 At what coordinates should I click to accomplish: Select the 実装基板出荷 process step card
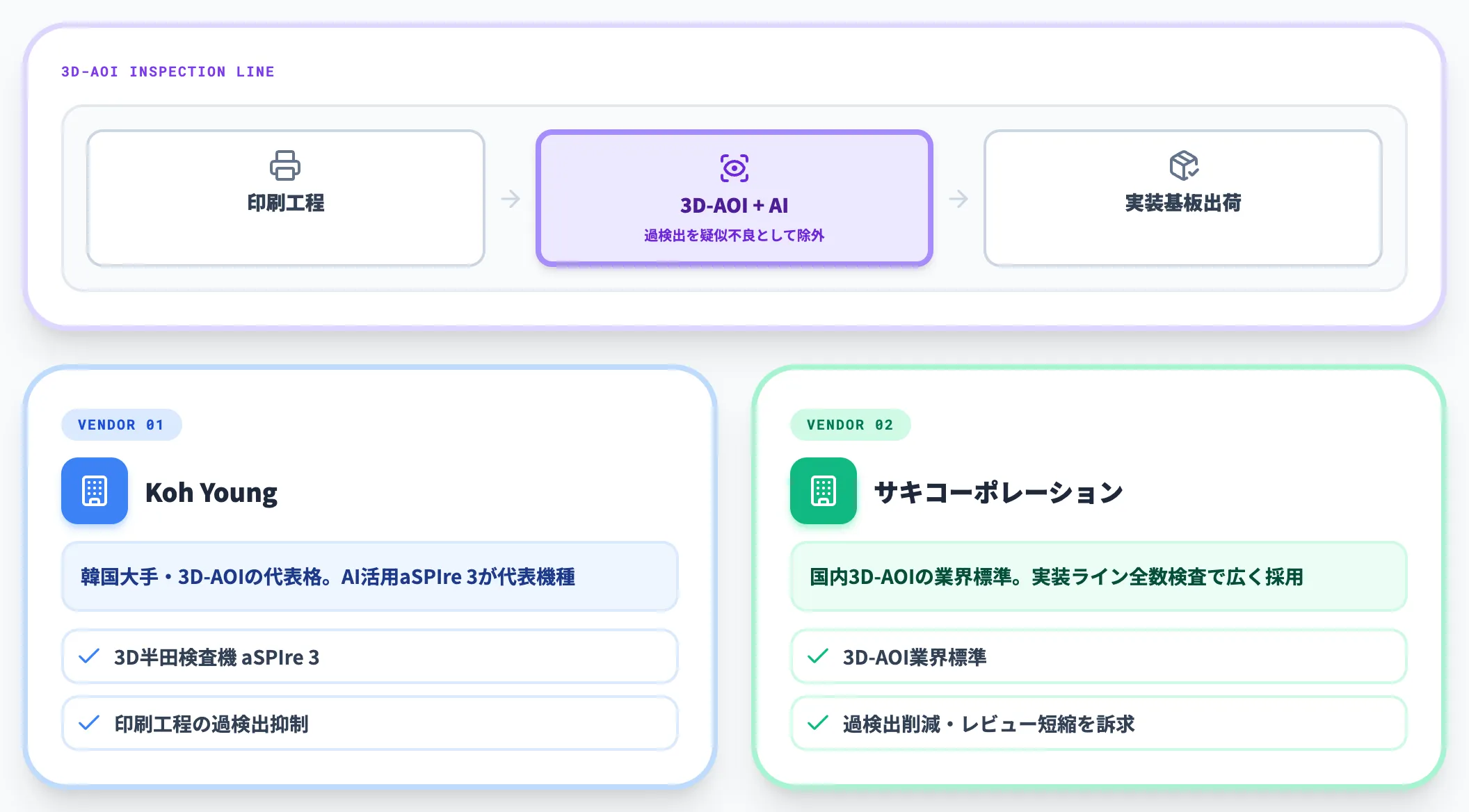coord(1183,198)
